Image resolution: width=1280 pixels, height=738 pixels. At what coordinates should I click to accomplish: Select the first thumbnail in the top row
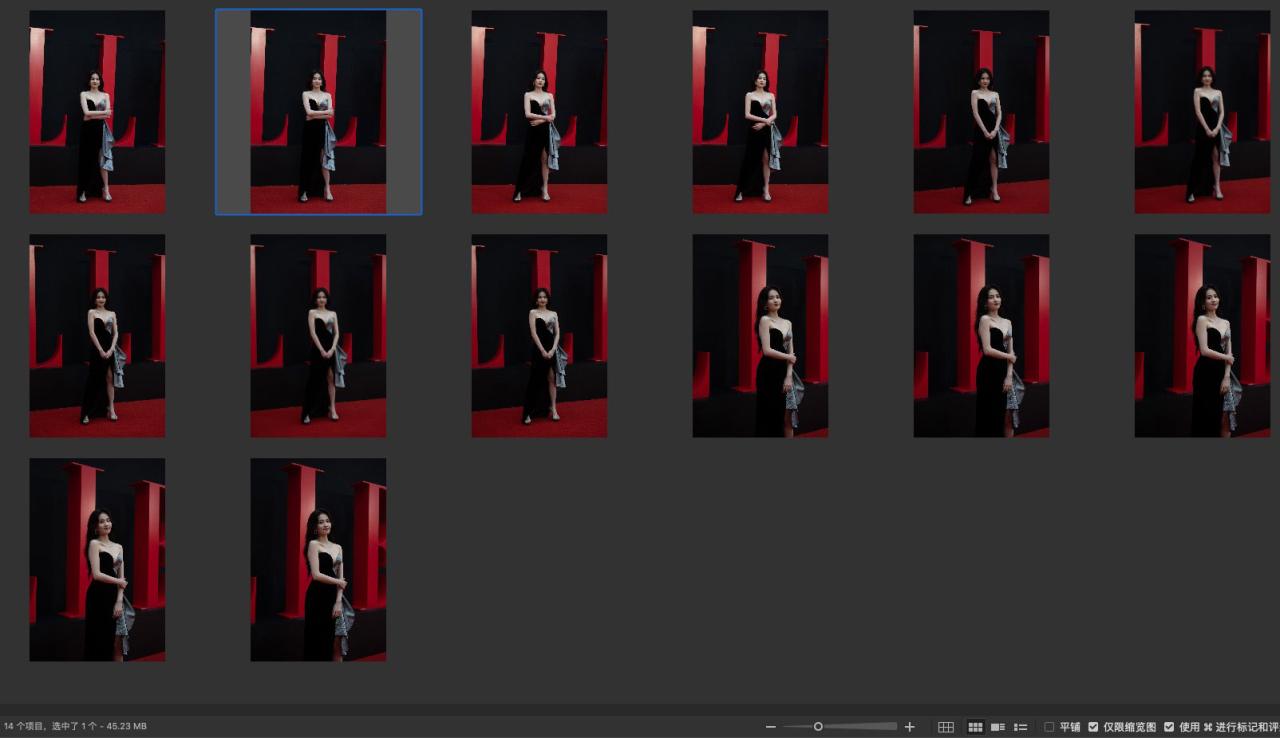[97, 112]
